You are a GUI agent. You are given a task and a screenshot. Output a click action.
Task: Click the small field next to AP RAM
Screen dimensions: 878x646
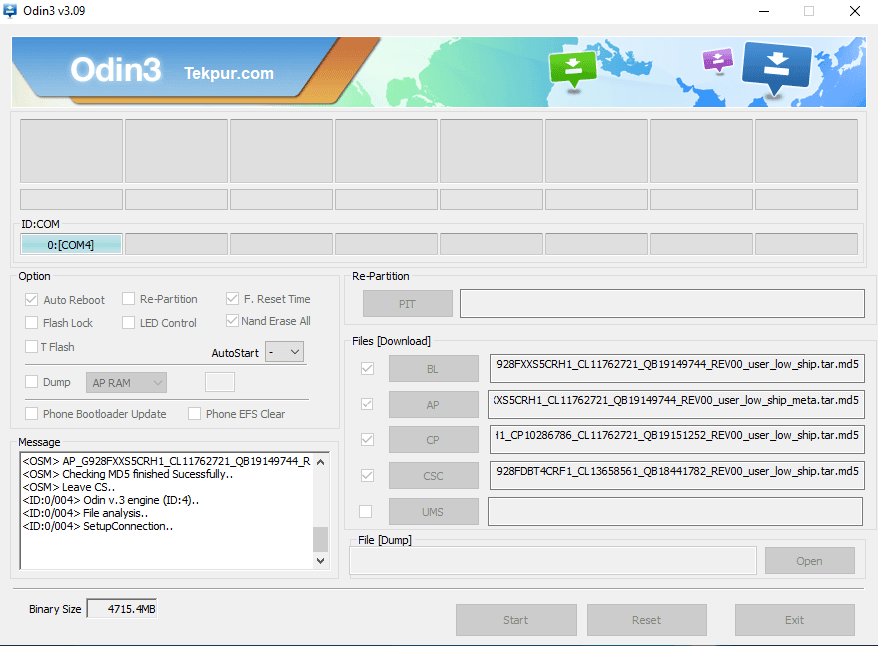click(220, 382)
